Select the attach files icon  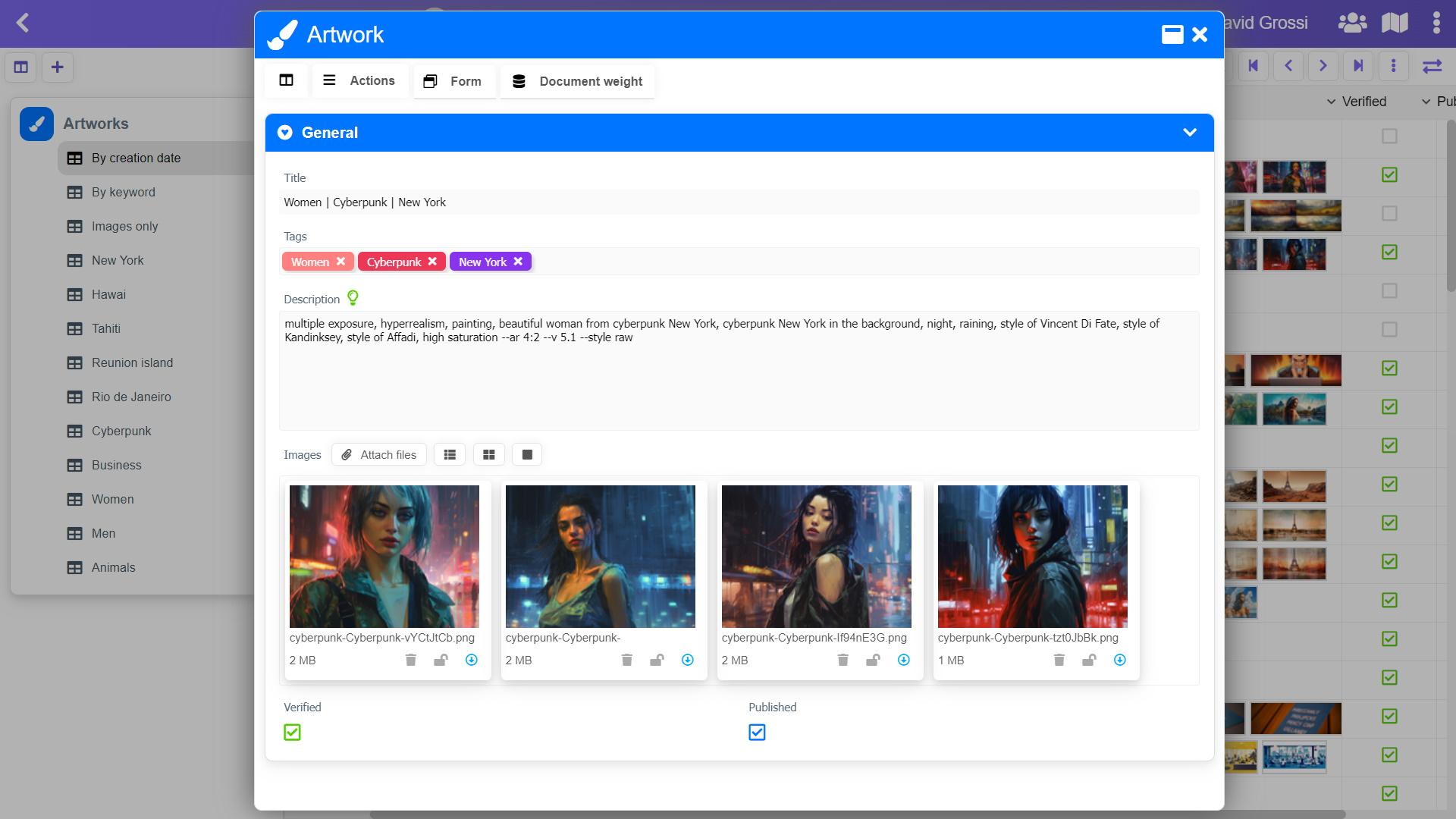[x=348, y=455]
